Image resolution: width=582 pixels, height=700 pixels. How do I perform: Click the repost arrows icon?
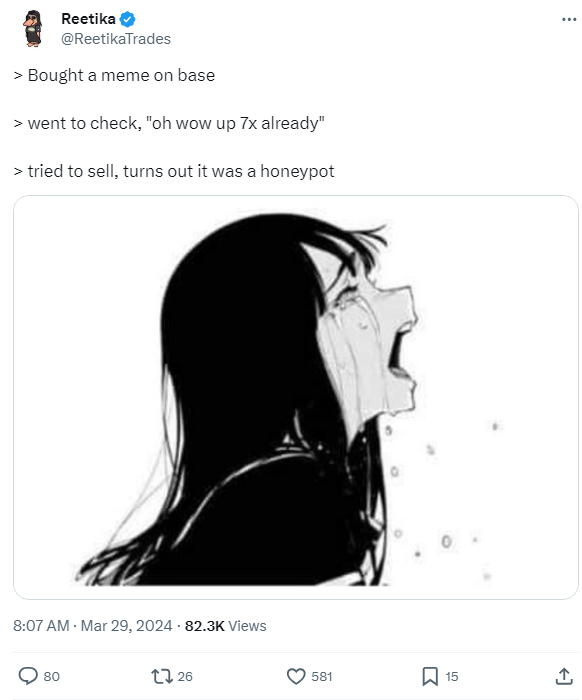click(162, 676)
